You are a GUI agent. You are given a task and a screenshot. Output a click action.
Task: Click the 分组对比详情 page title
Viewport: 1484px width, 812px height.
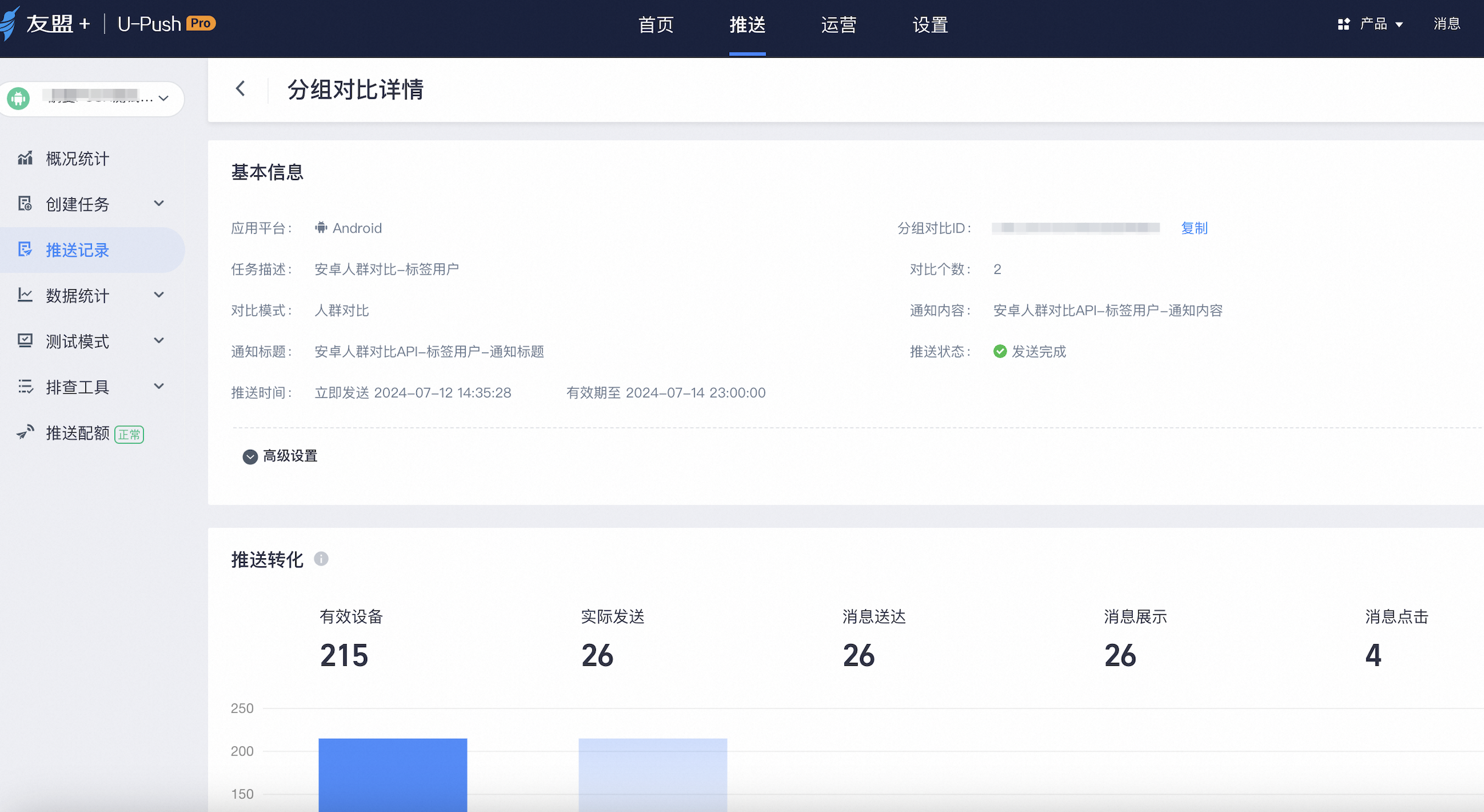point(355,89)
